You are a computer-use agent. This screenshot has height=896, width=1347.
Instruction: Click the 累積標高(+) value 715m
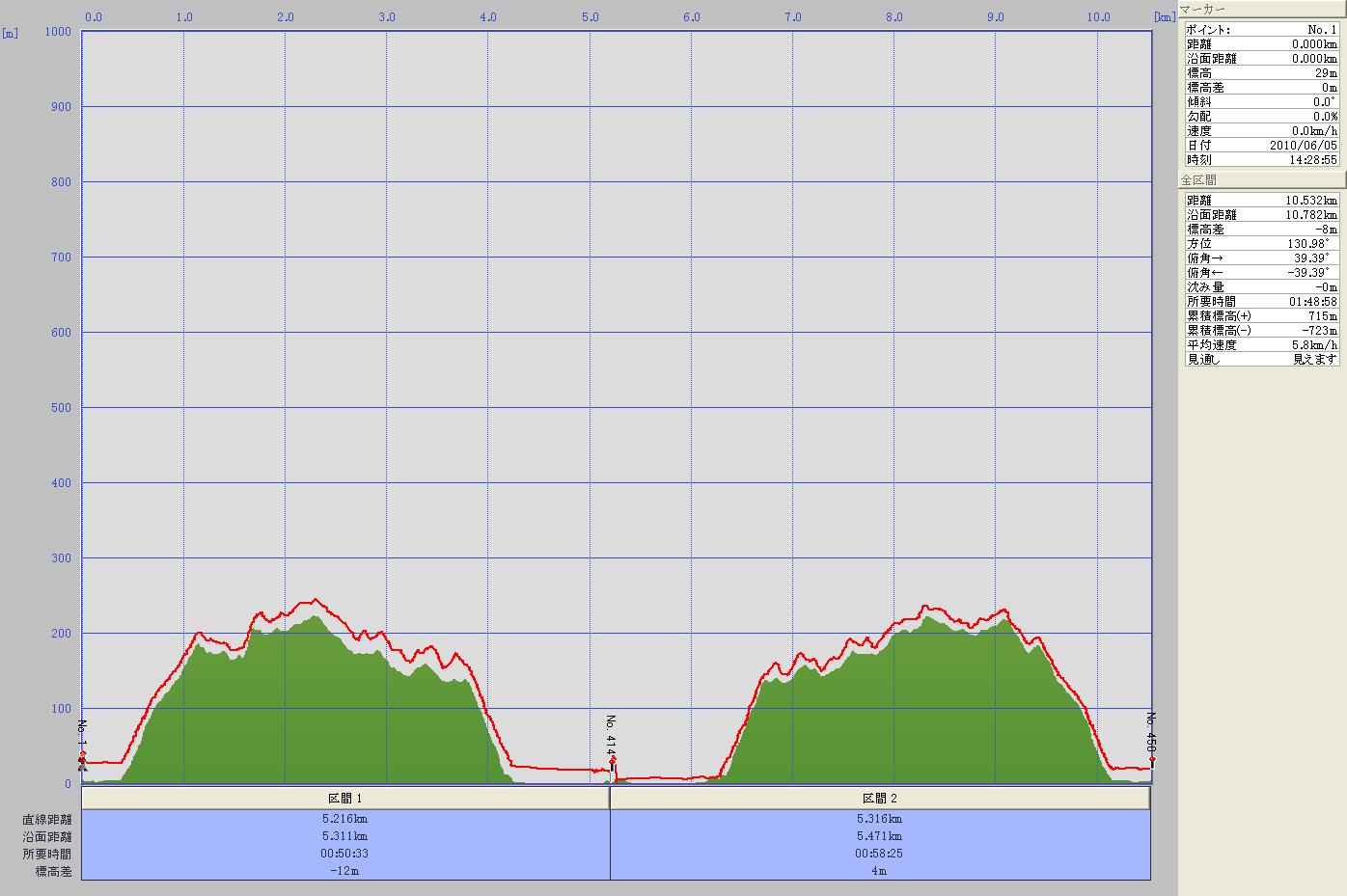(1325, 316)
